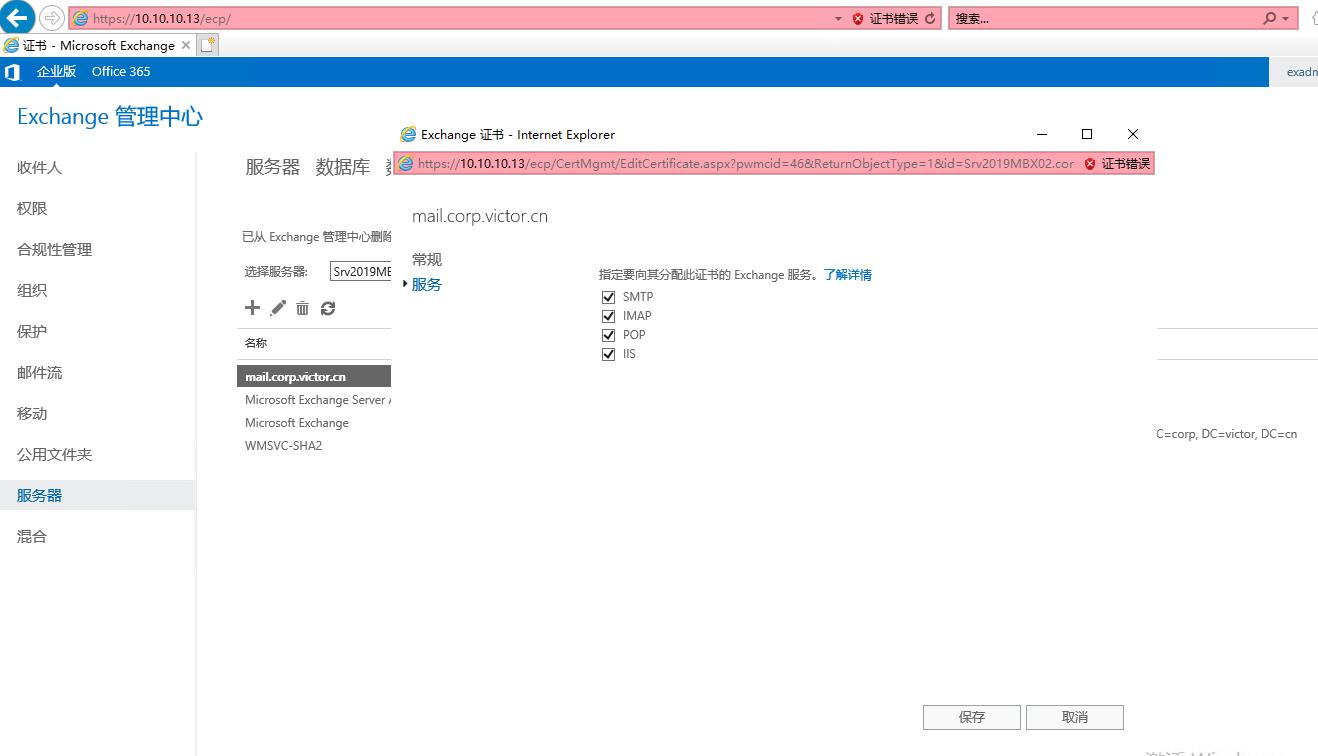Open the address bar autocomplete dropdown
The width and height of the screenshot is (1318, 756).
click(838, 17)
